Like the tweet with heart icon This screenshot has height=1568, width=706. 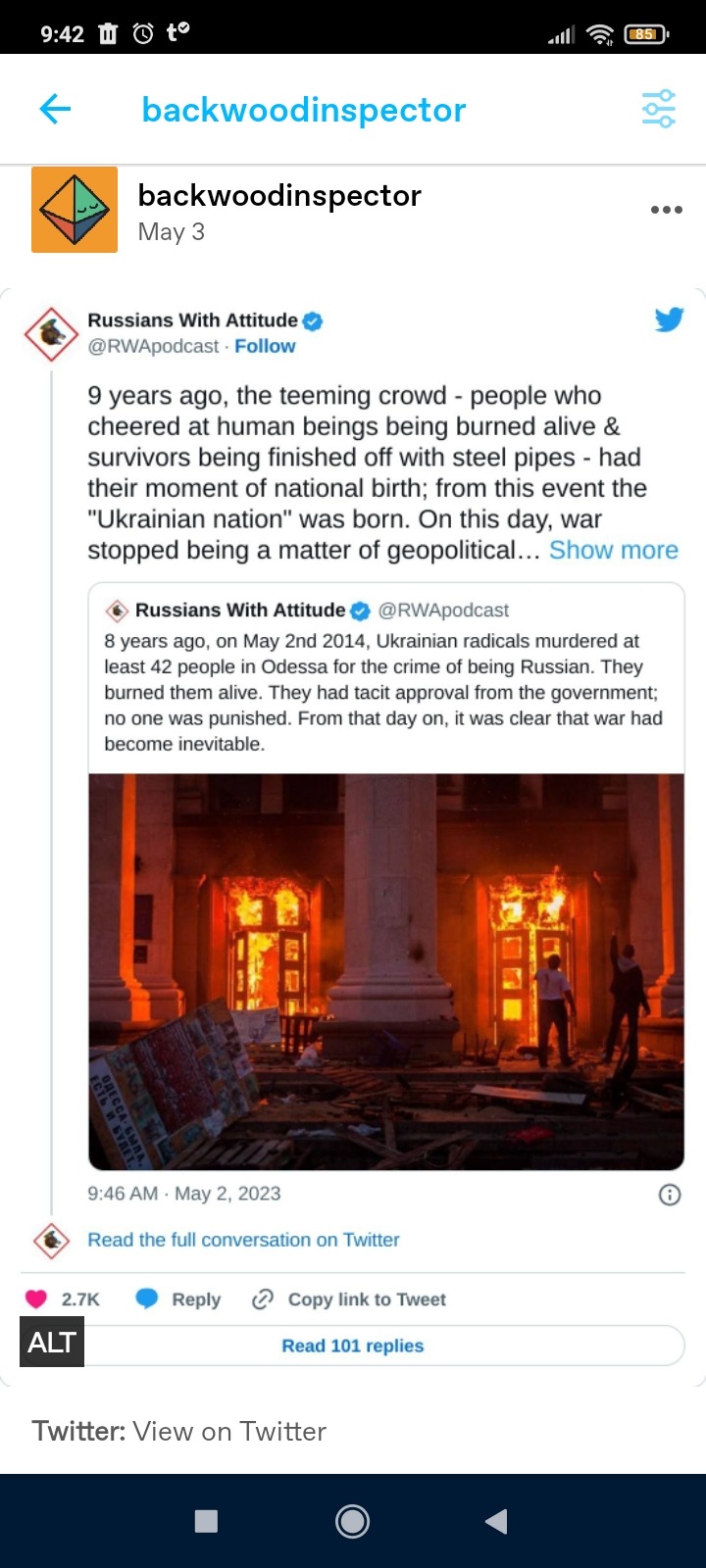(36, 1298)
